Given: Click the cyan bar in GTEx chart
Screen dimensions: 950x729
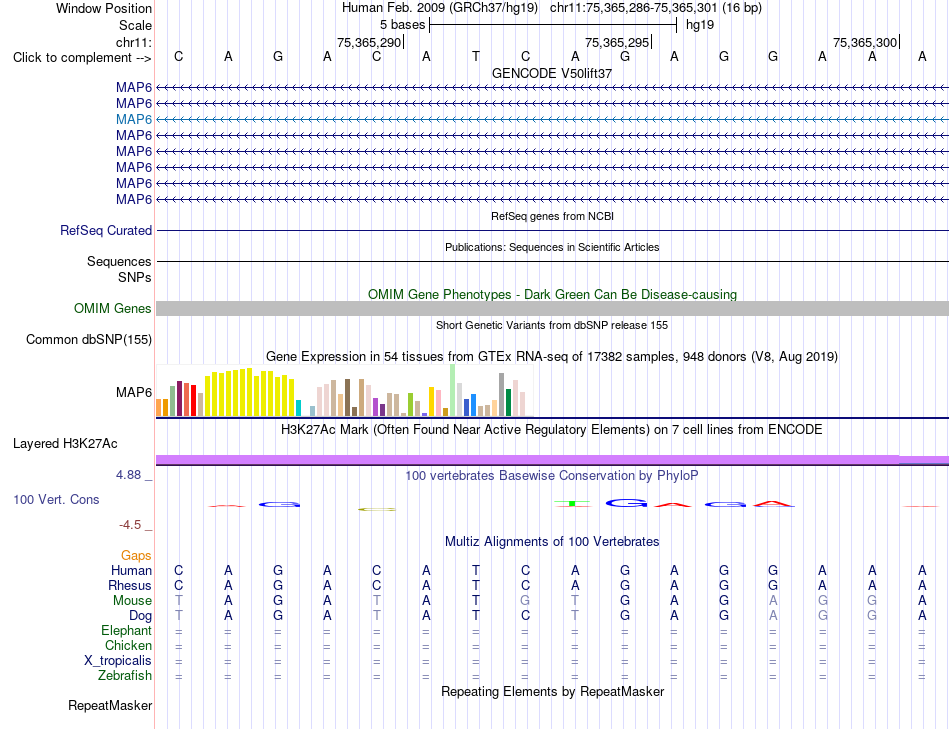Looking at the screenshot, I should tap(298, 408).
